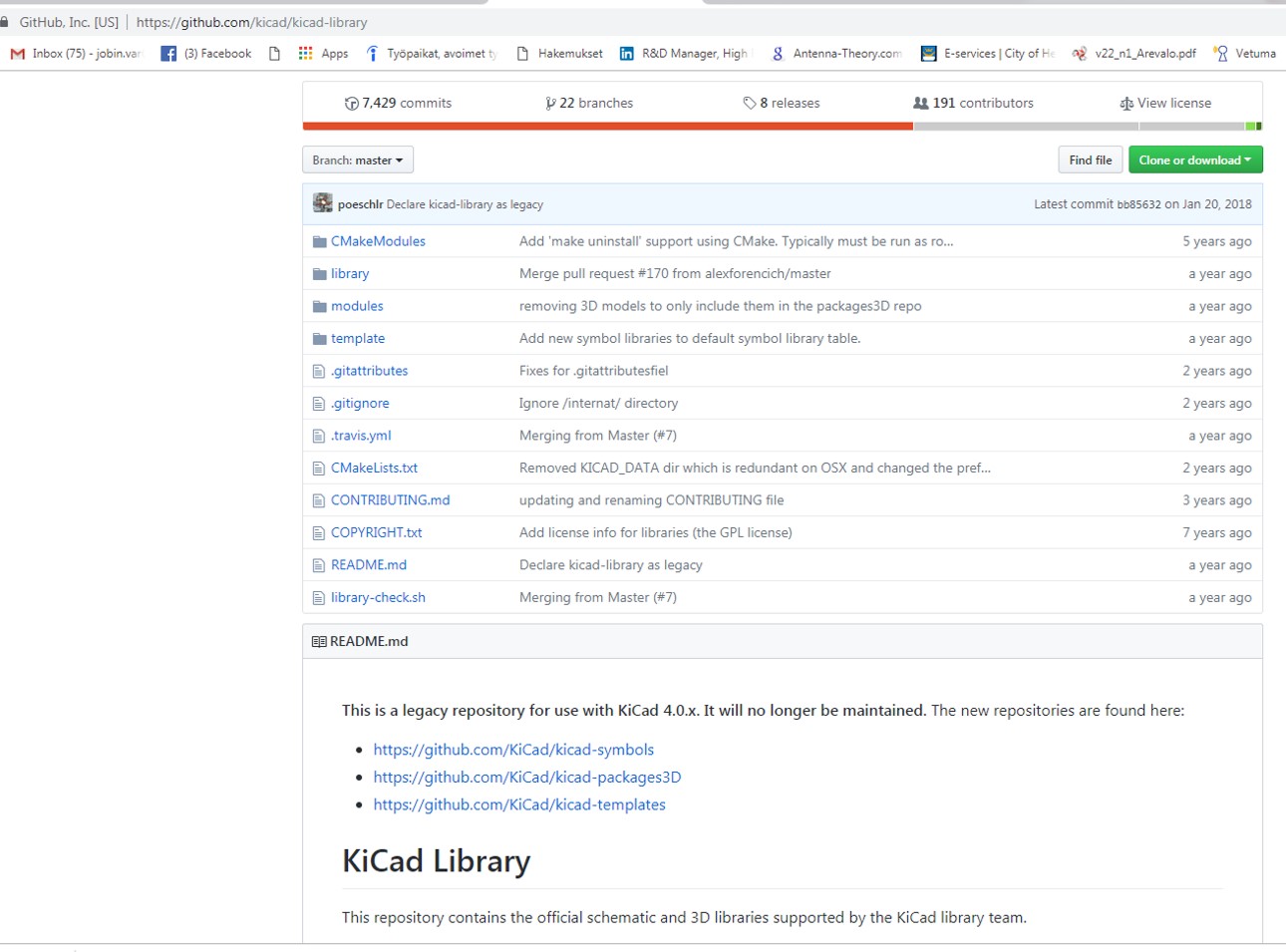The height and width of the screenshot is (952, 1286).
Task: Click the library folder icon
Action: 320,274
